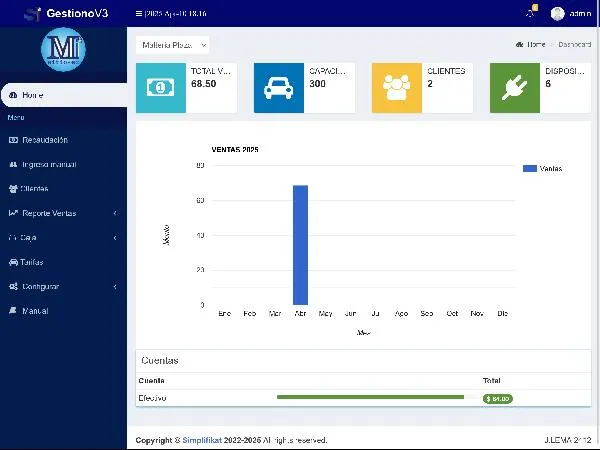Viewport: 600px width, 450px height.
Task: Open Recaudación from the sidebar menu
Action: click(44, 140)
